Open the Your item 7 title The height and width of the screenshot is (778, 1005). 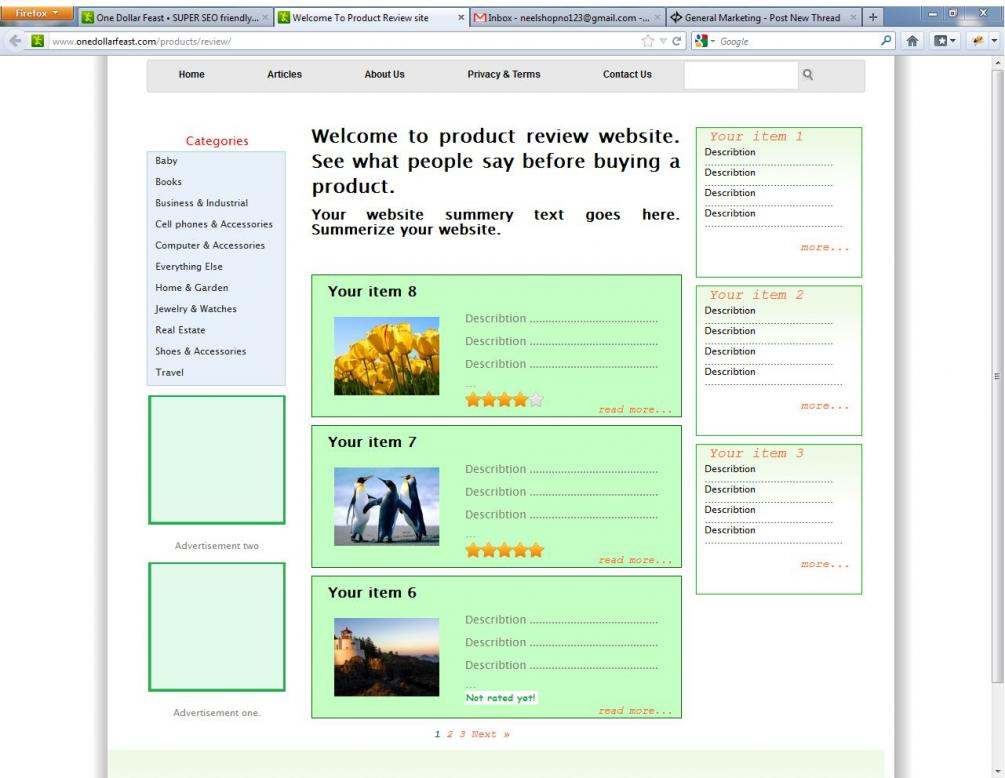(x=372, y=442)
